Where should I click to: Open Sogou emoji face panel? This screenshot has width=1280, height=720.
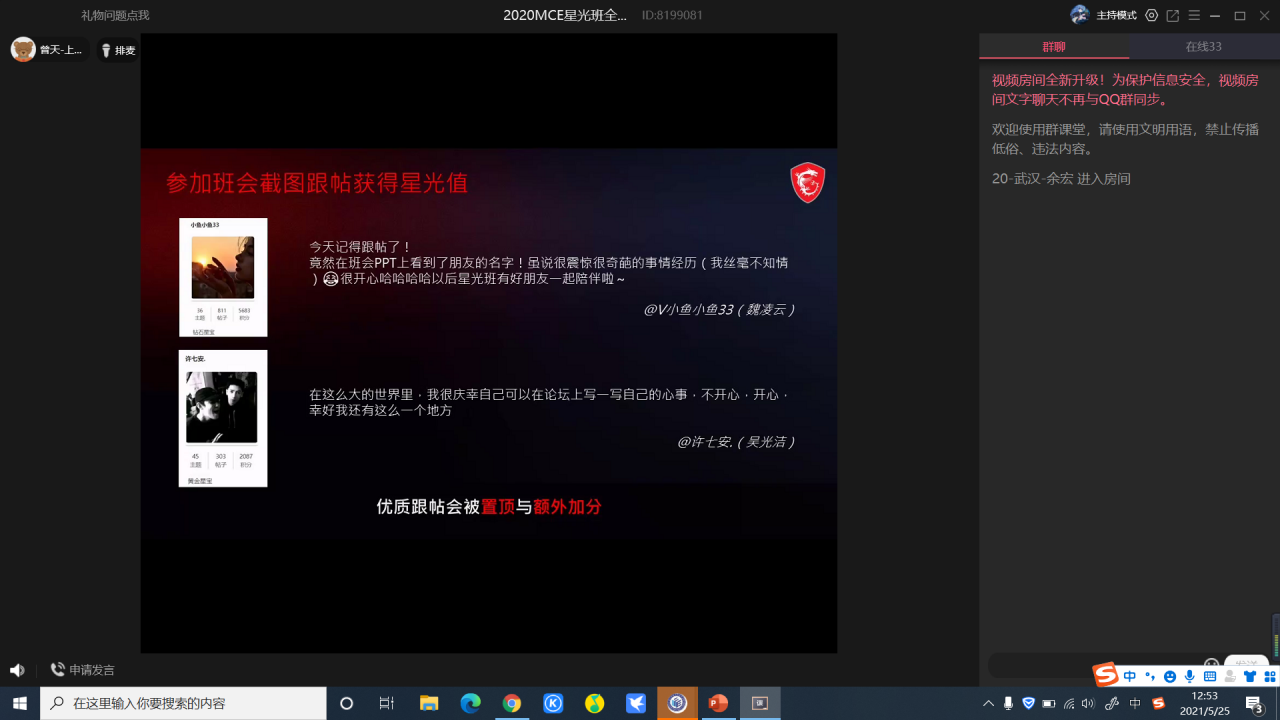click(x=1170, y=677)
